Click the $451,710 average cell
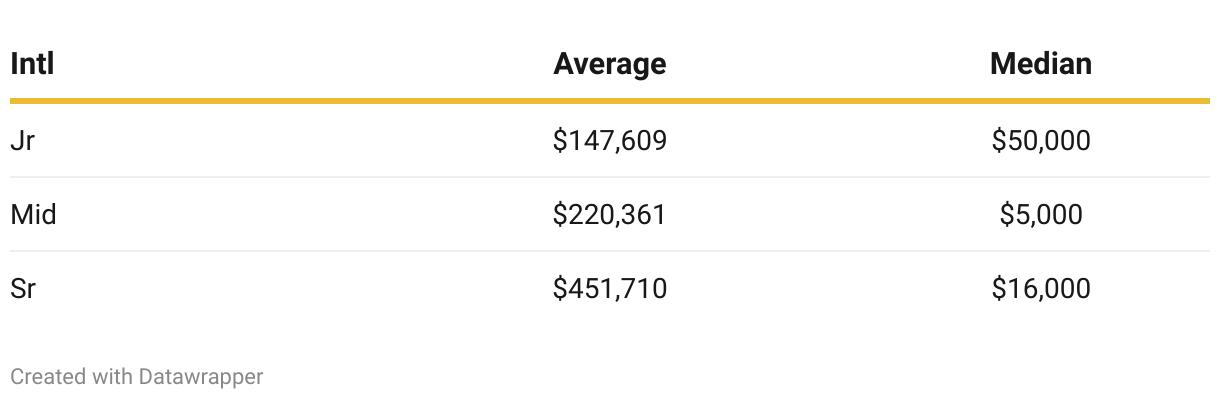The width and height of the screenshot is (1220, 400). tap(610, 288)
